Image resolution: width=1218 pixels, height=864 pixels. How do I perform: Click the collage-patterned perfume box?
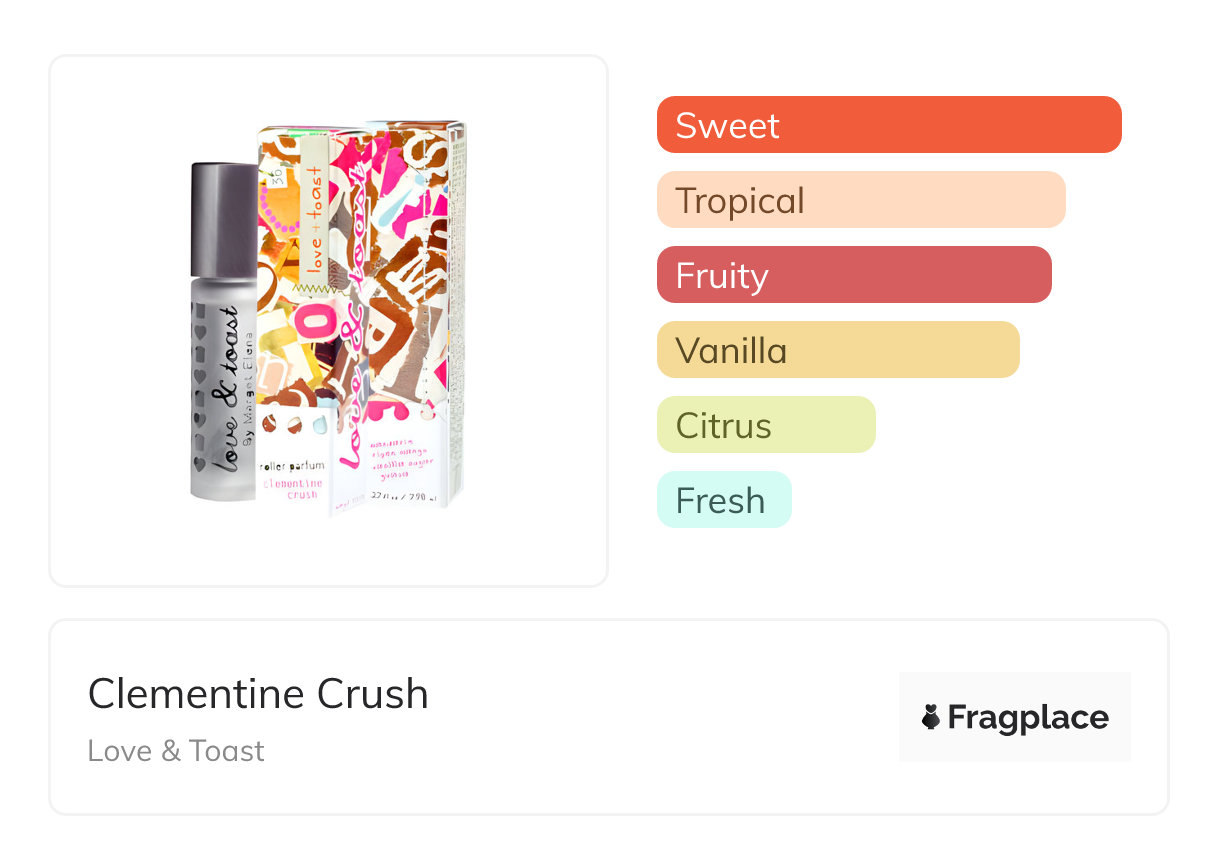pyautogui.click(x=380, y=300)
